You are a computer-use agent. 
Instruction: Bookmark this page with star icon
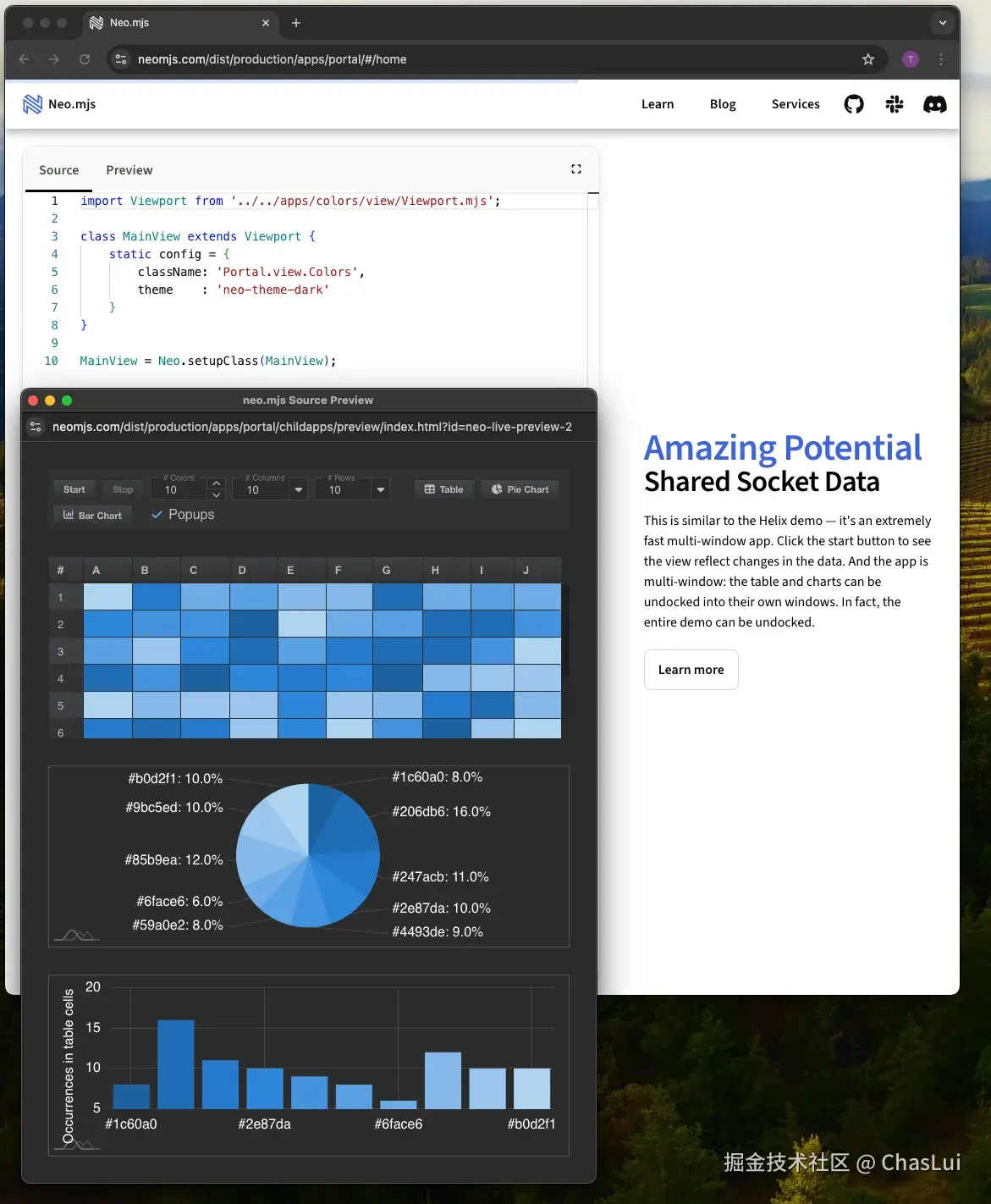pos(867,59)
